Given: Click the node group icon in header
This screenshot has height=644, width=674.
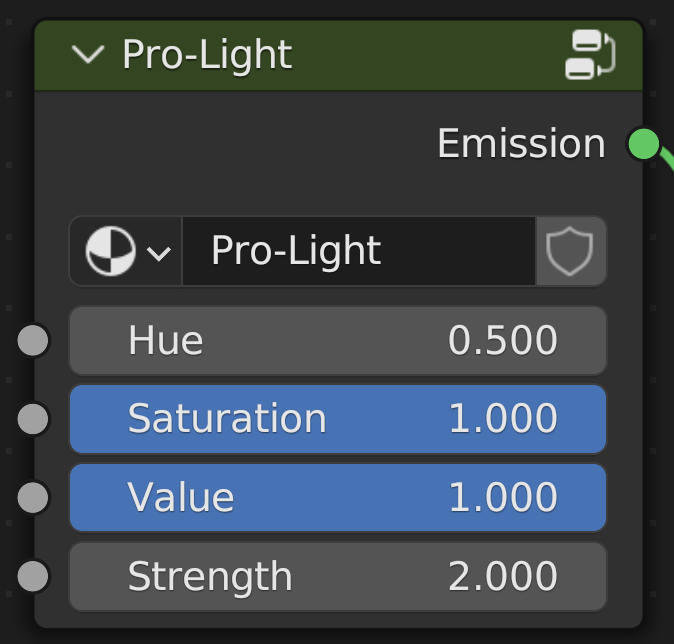Looking at the screenshot, I should pos(589,55).
